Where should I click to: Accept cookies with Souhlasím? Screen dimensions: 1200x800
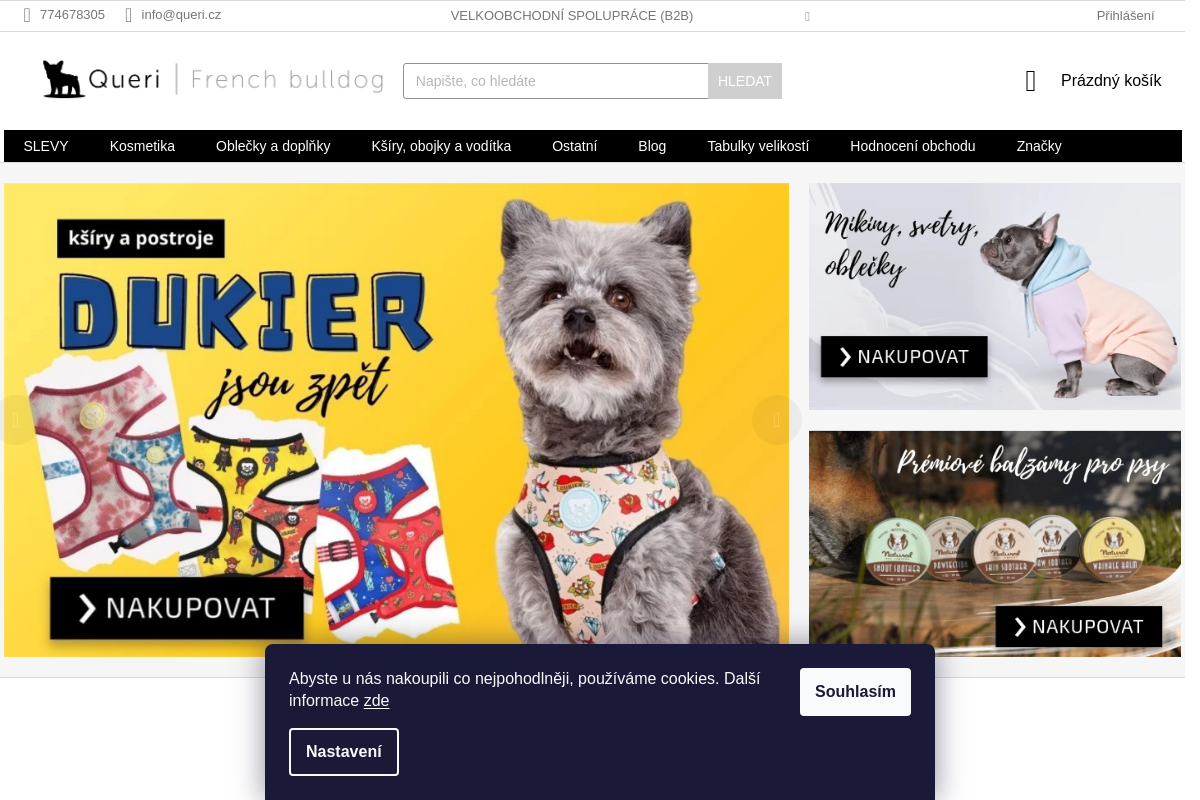point(855,692)
